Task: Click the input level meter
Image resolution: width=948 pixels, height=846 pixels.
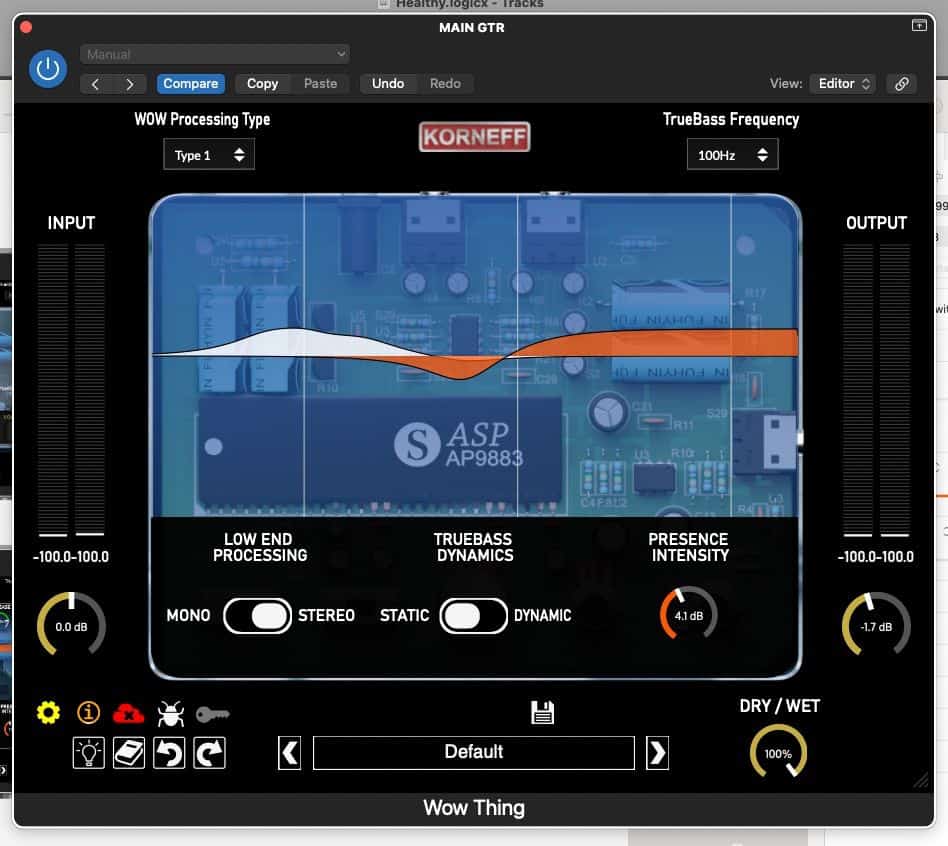Action: click(x=71, y=391)
